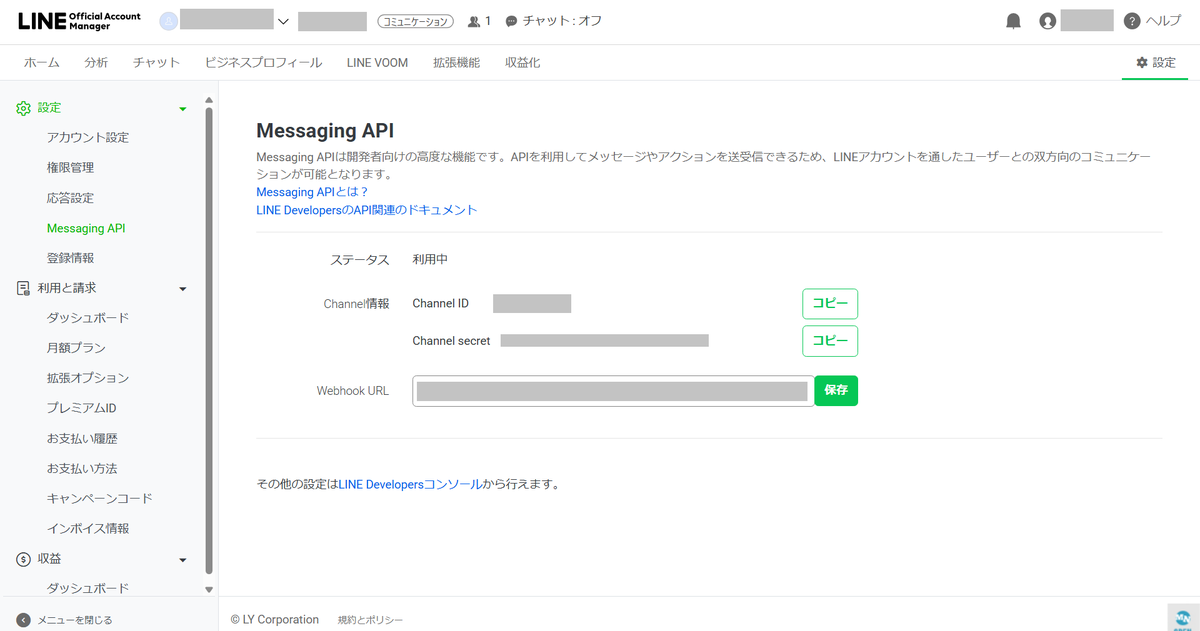Collapse the 設定 sidebar section

[x=182, y=108]
